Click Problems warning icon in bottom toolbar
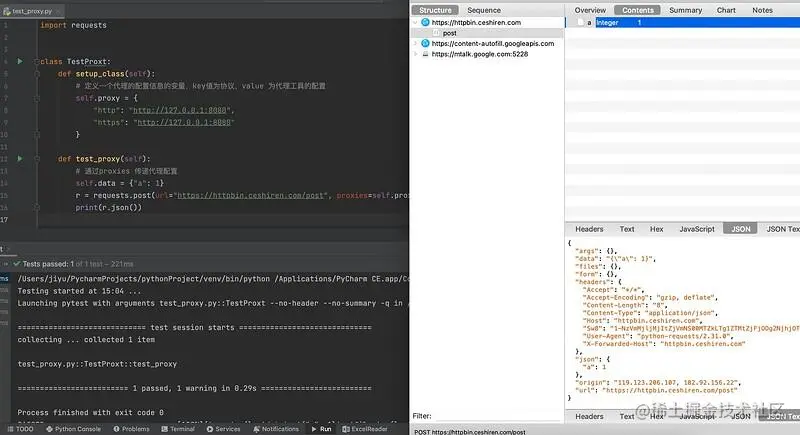This screenshot has width=800, height=435. point(116,429)
